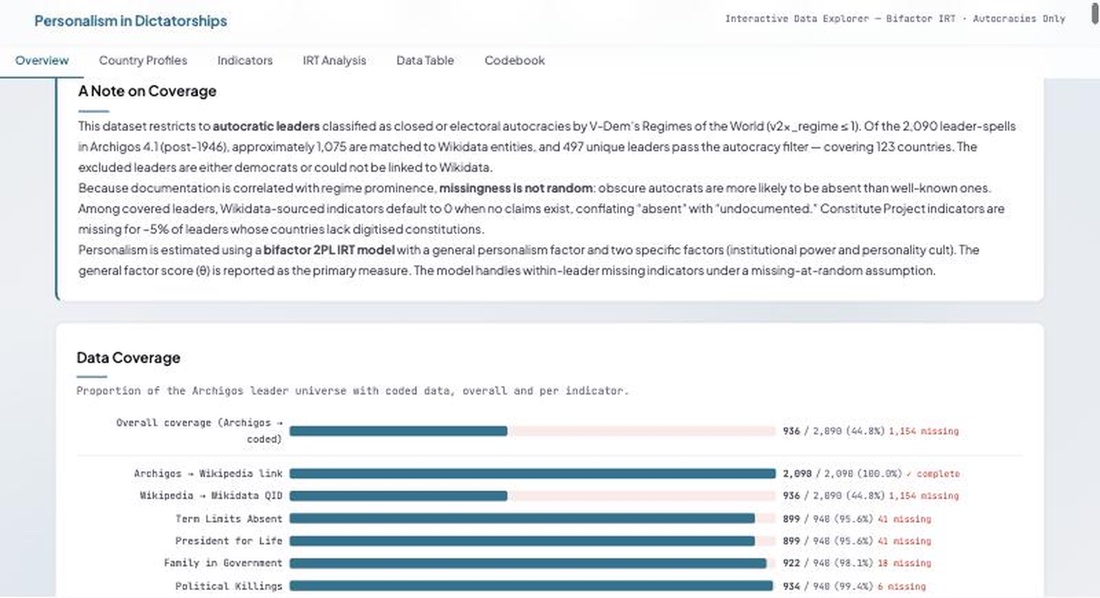
Task: Click "41 missing" in the President for Life row
Action: (904, 541)
